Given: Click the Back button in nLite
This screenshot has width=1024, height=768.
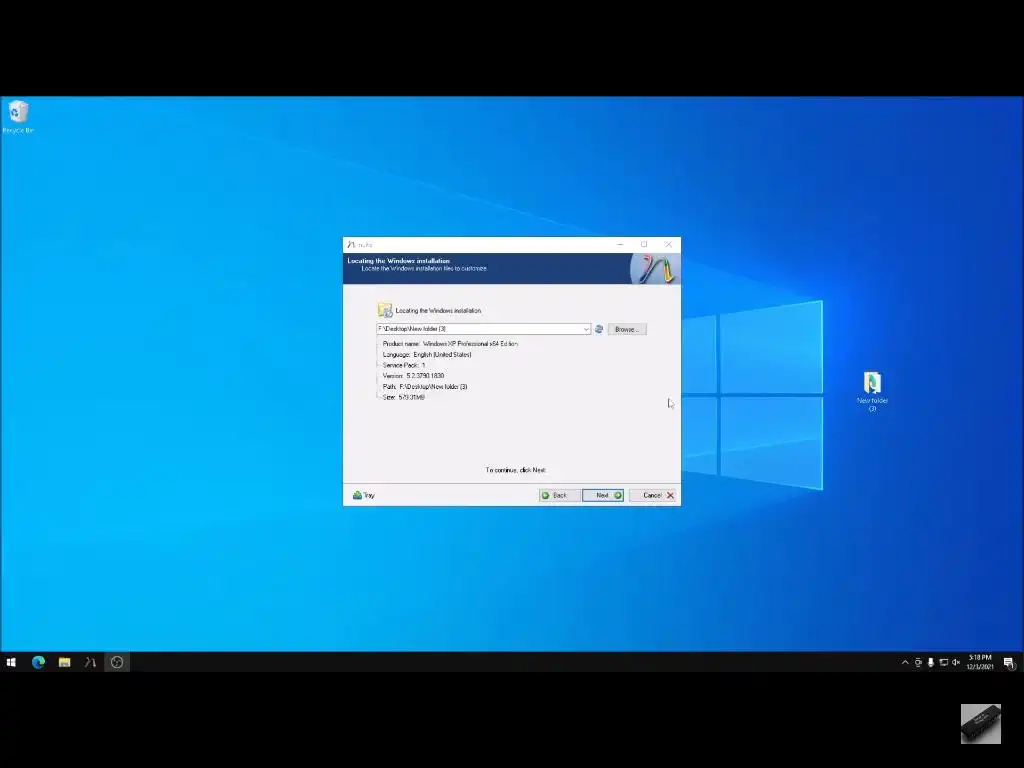Looking at the screenshot, I should point(560,495).
